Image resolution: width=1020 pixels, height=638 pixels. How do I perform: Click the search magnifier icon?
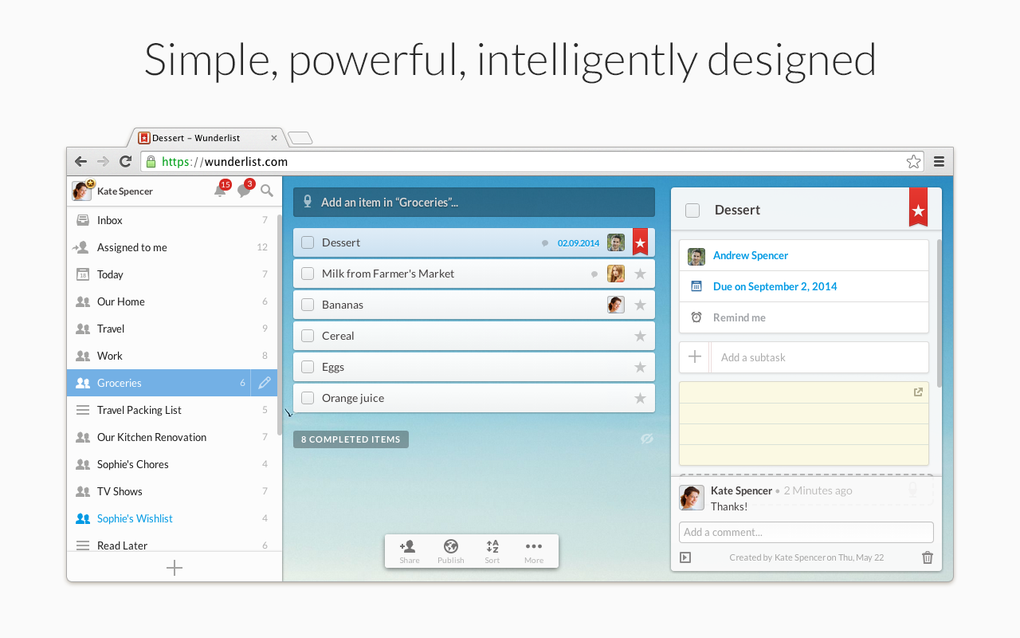click(x=266, y=191)
